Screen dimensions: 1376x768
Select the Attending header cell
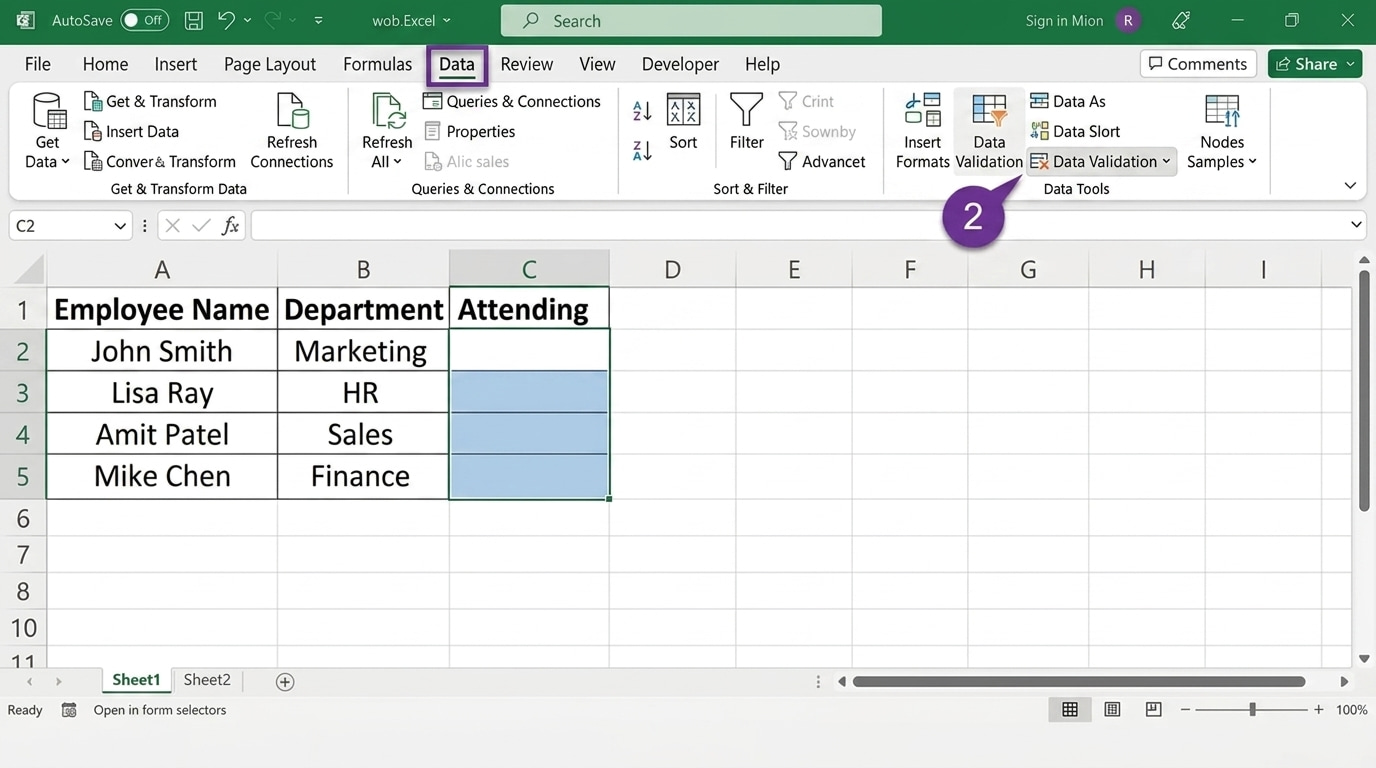529,309
